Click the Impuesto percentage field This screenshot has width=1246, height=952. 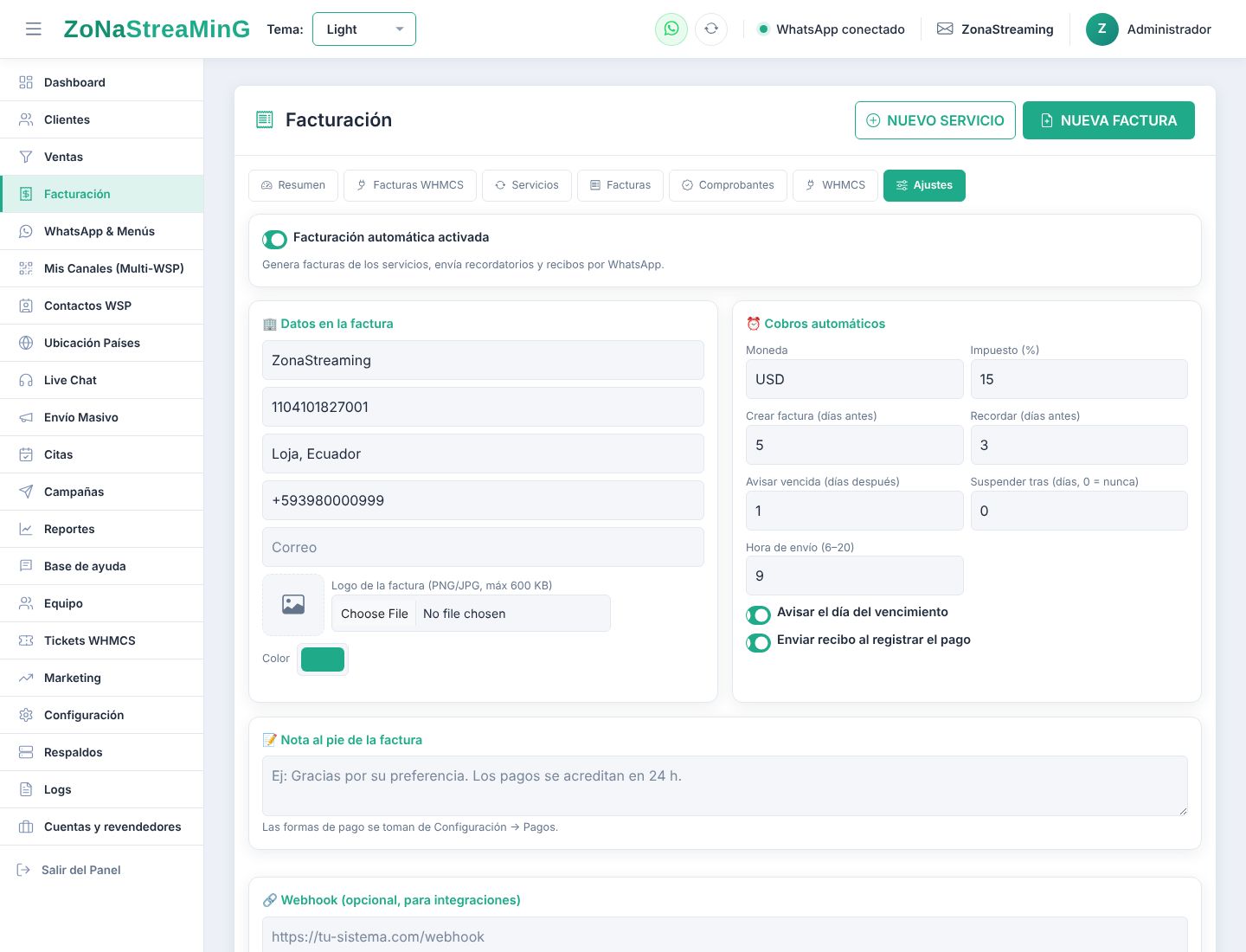(x=1079, y=379)
